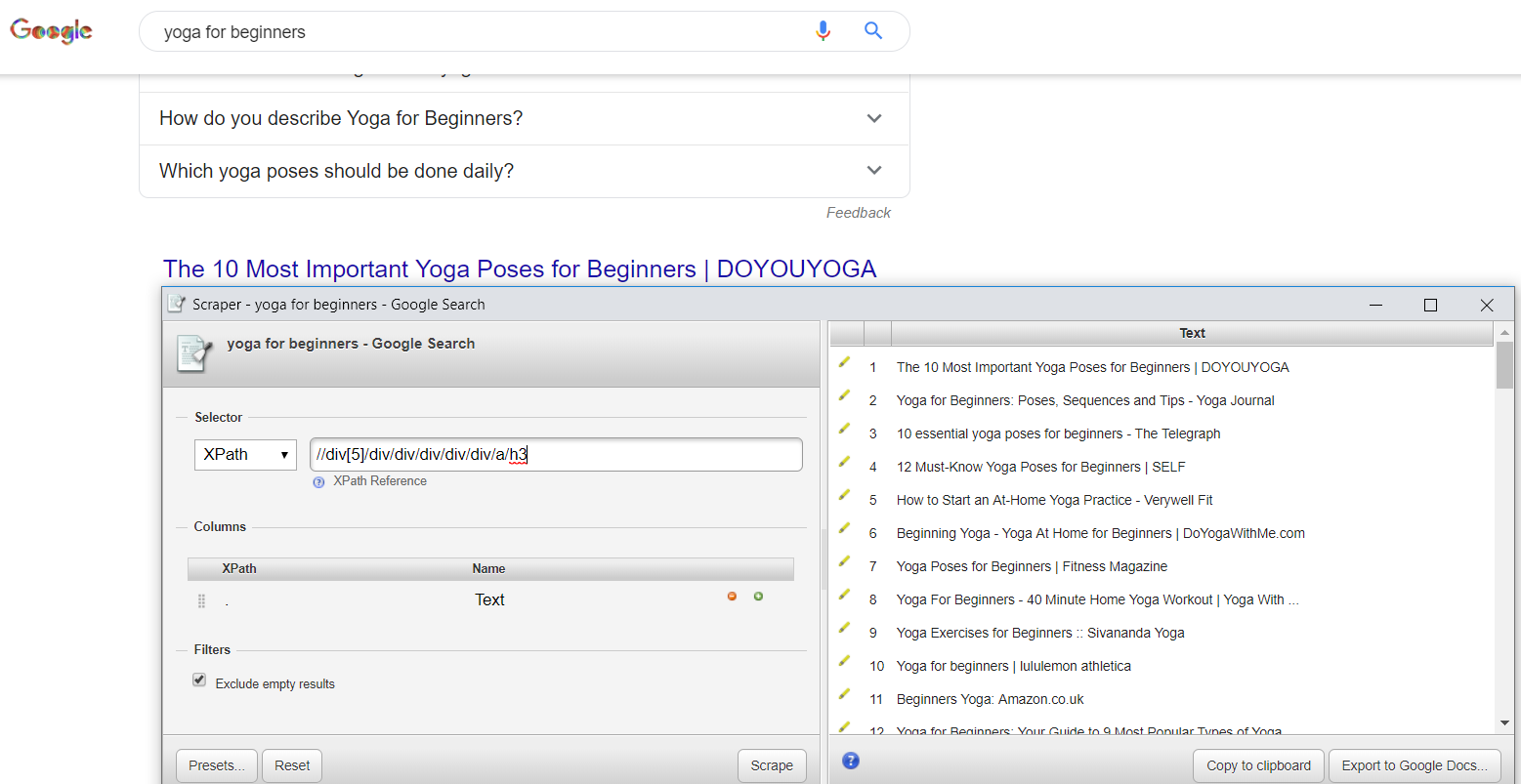Image resolution: width=1521 pixels, height=784 pixels.
Task: Open the Presets dialog
Action: [216, 765]
